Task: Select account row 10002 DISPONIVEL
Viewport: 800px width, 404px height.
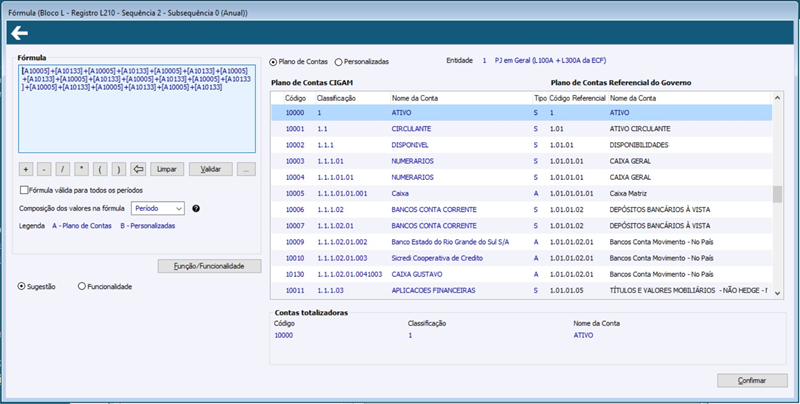Action: (521, 145)
